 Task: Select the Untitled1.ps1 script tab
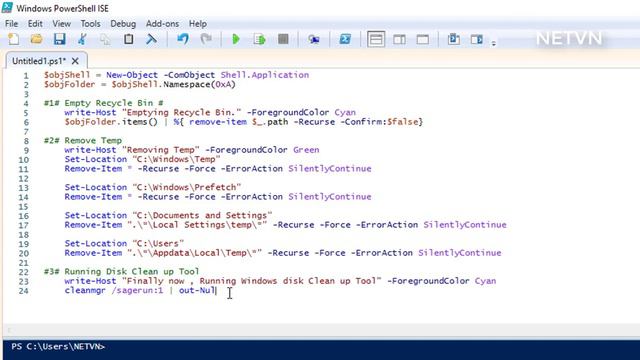coord(39,61)
